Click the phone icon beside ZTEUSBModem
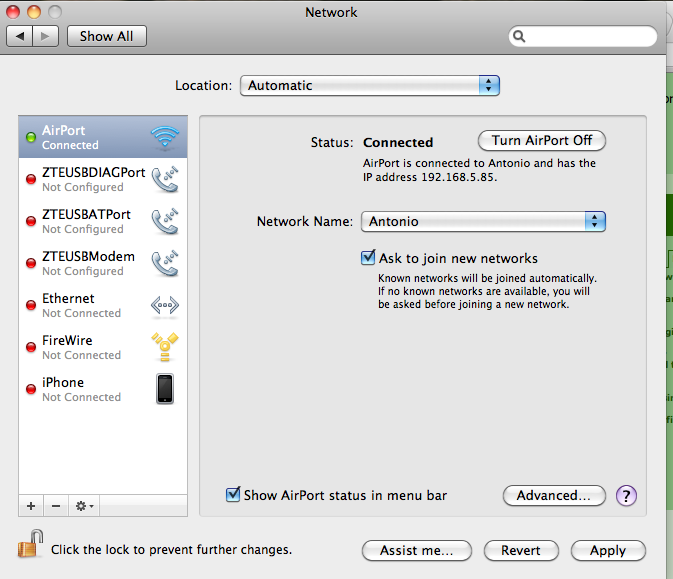673x579 pixels. (x=165, y=263)
